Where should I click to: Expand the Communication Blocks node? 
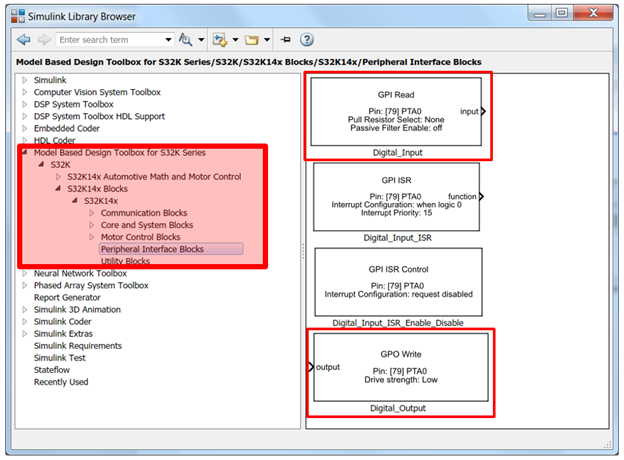(x=92, y=213)
